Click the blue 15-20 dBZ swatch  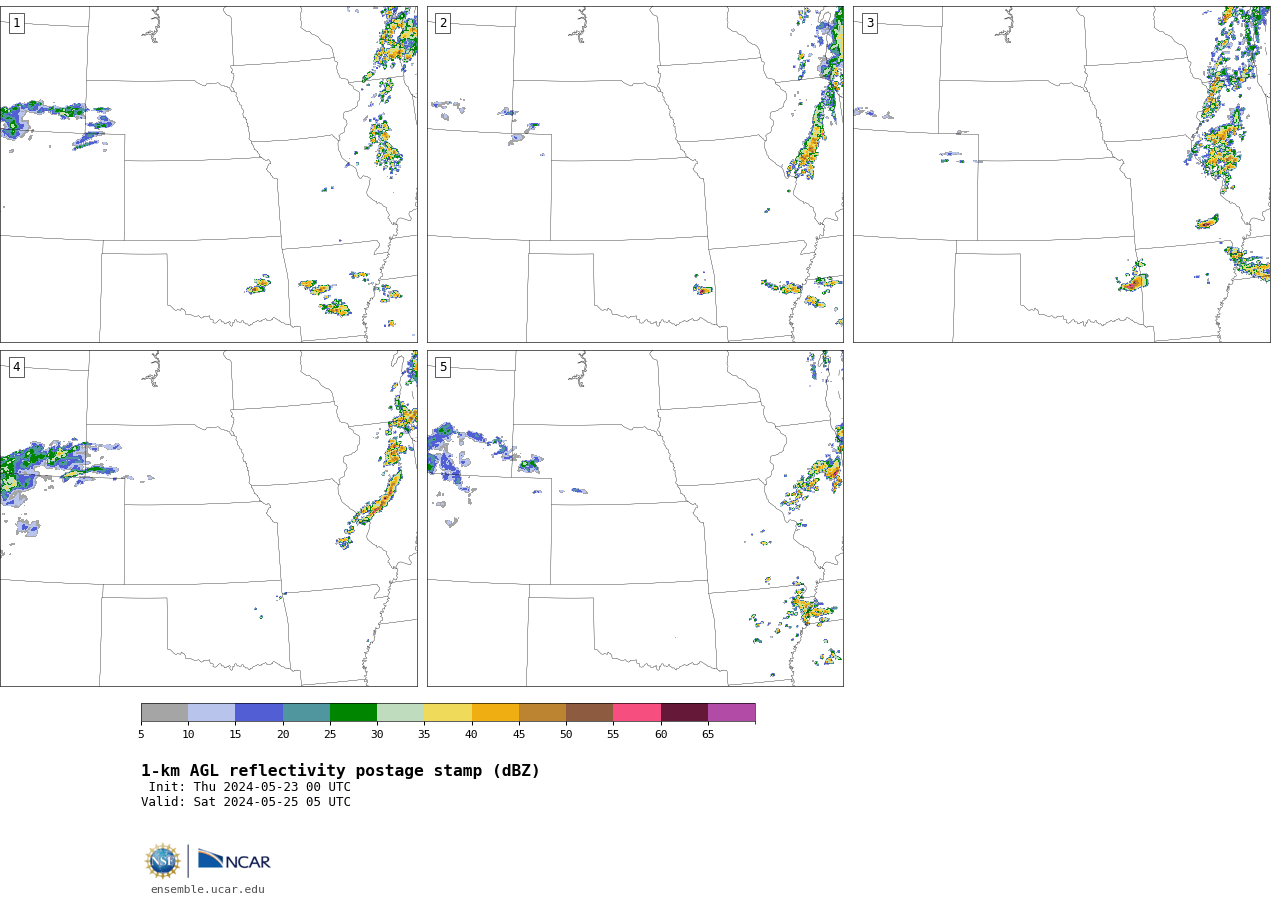tap(259, 713)
